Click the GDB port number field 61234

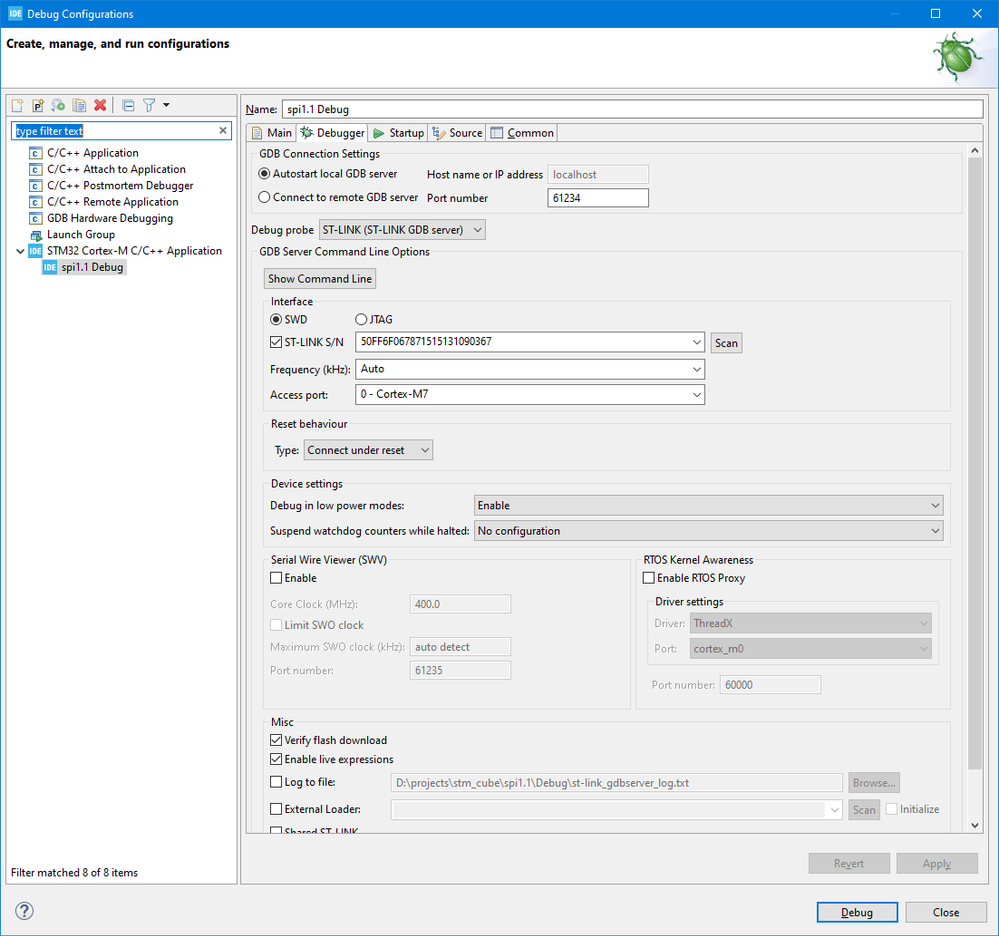(598, 198)
